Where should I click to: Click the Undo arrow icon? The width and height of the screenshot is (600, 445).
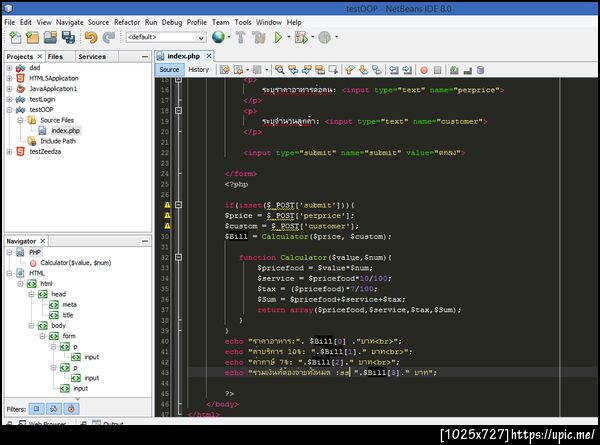pyautogui.click(x=91, y=37)
